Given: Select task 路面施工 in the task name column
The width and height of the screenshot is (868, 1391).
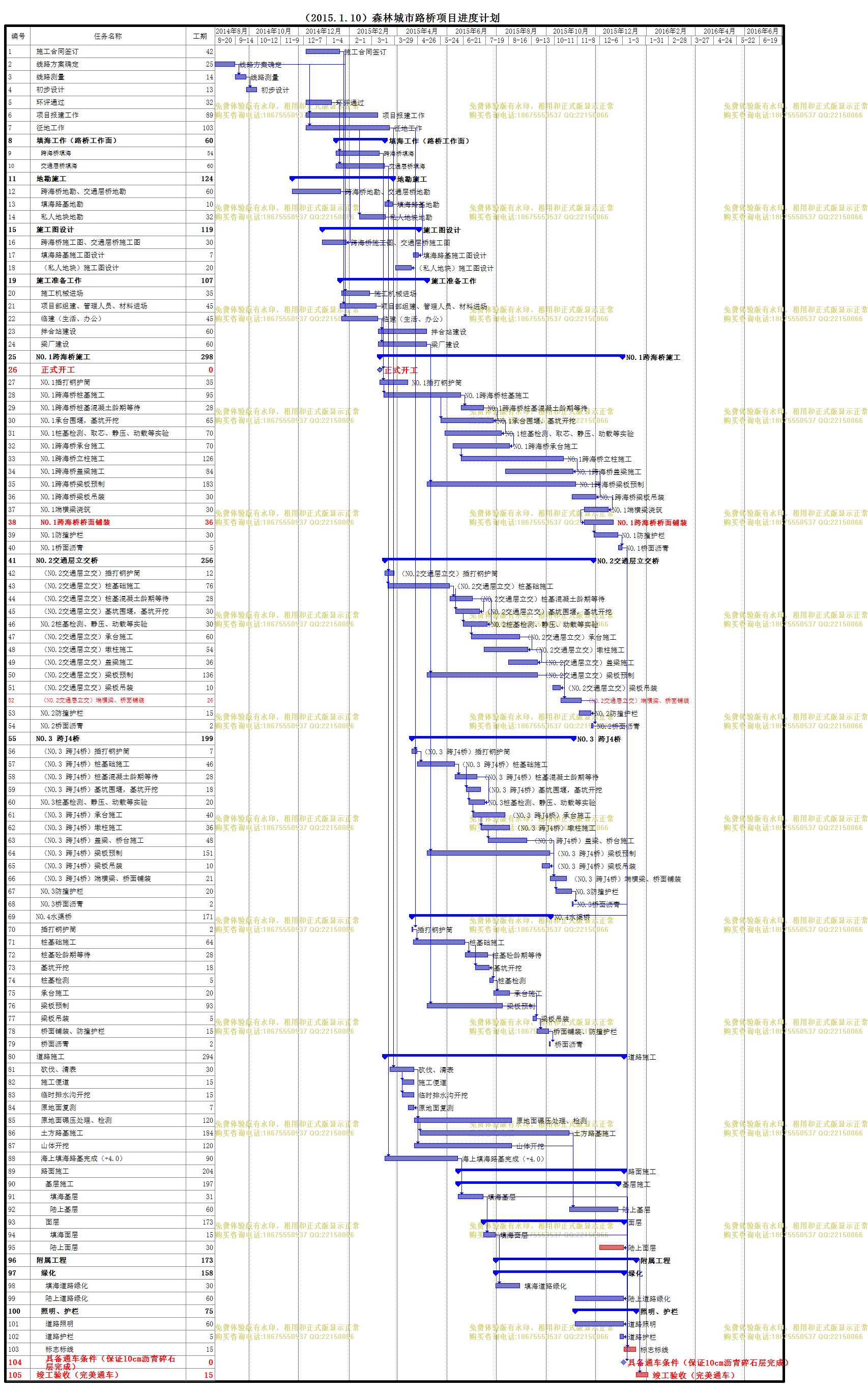Looking at the screenshot, I should pyautogui.click(x=55, y=1171).
